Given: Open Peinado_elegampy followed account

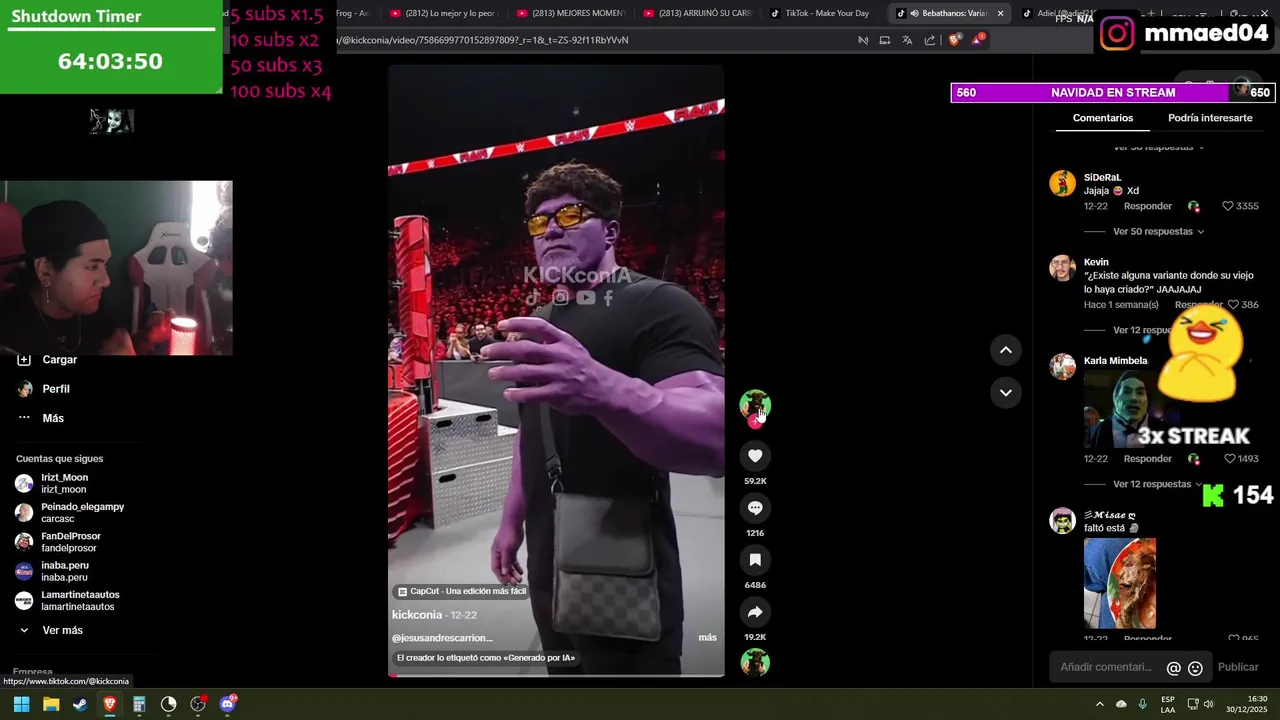Looking at the screenshot, I should click(x=70, y=513).
